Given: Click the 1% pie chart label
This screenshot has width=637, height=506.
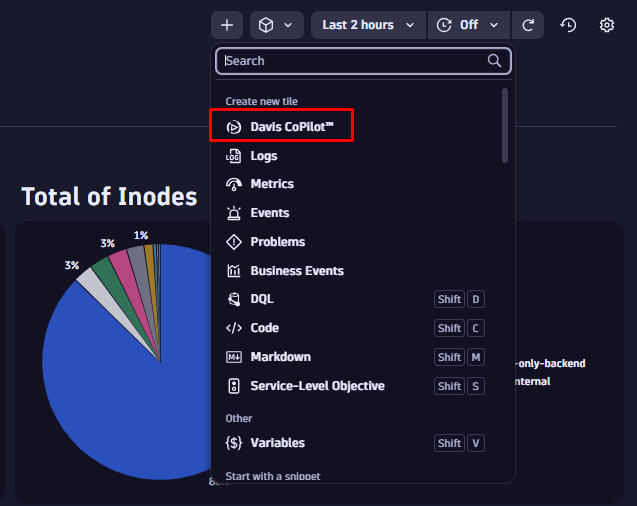Looking at the screenshot, I should click(141, 236).
